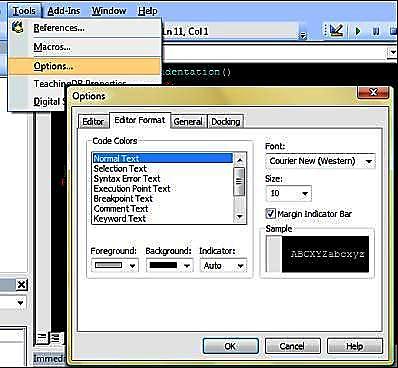The height and width of the screenshot is (368, 398).
Task: Switch to the Editor Format tab
Action: pyautogui.click(x=140, y=120)
